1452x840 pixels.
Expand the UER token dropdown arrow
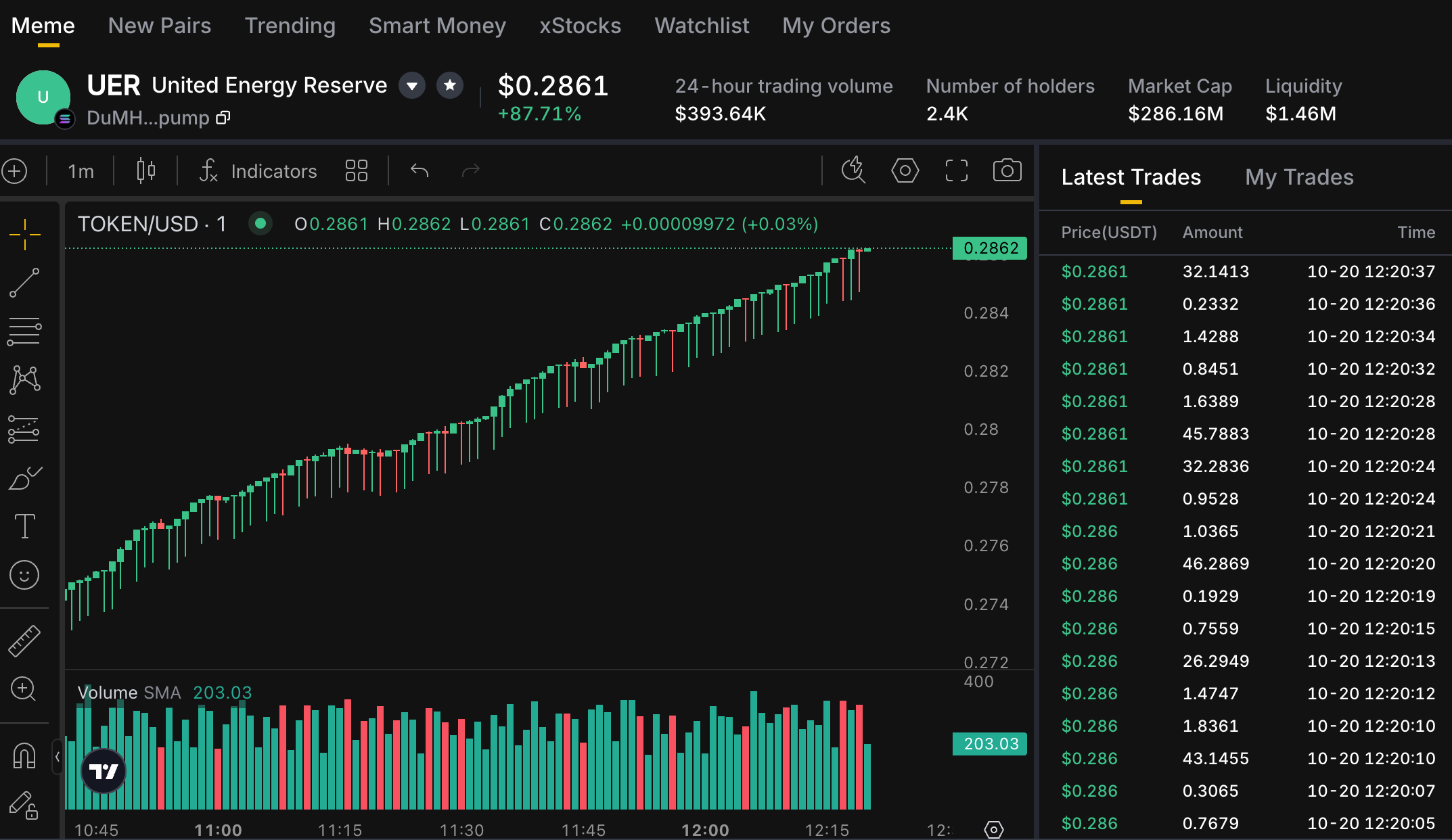click(x=412, y=86)
